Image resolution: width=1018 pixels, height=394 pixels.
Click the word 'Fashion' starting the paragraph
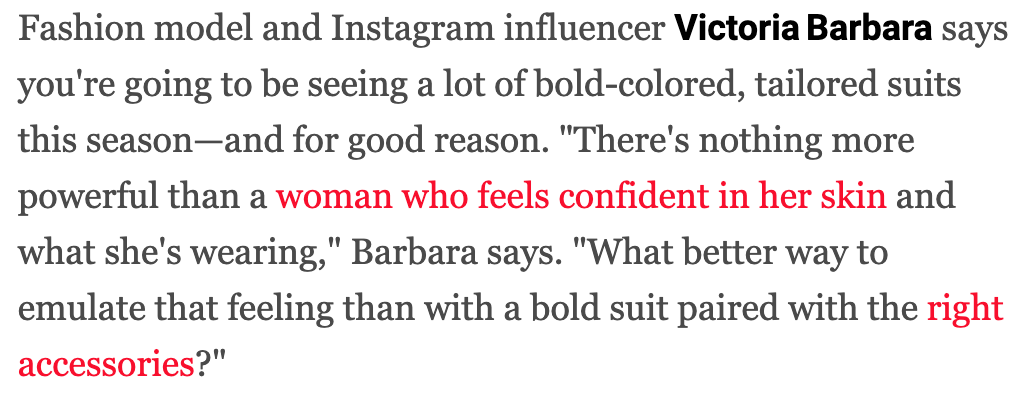(68, 29)
